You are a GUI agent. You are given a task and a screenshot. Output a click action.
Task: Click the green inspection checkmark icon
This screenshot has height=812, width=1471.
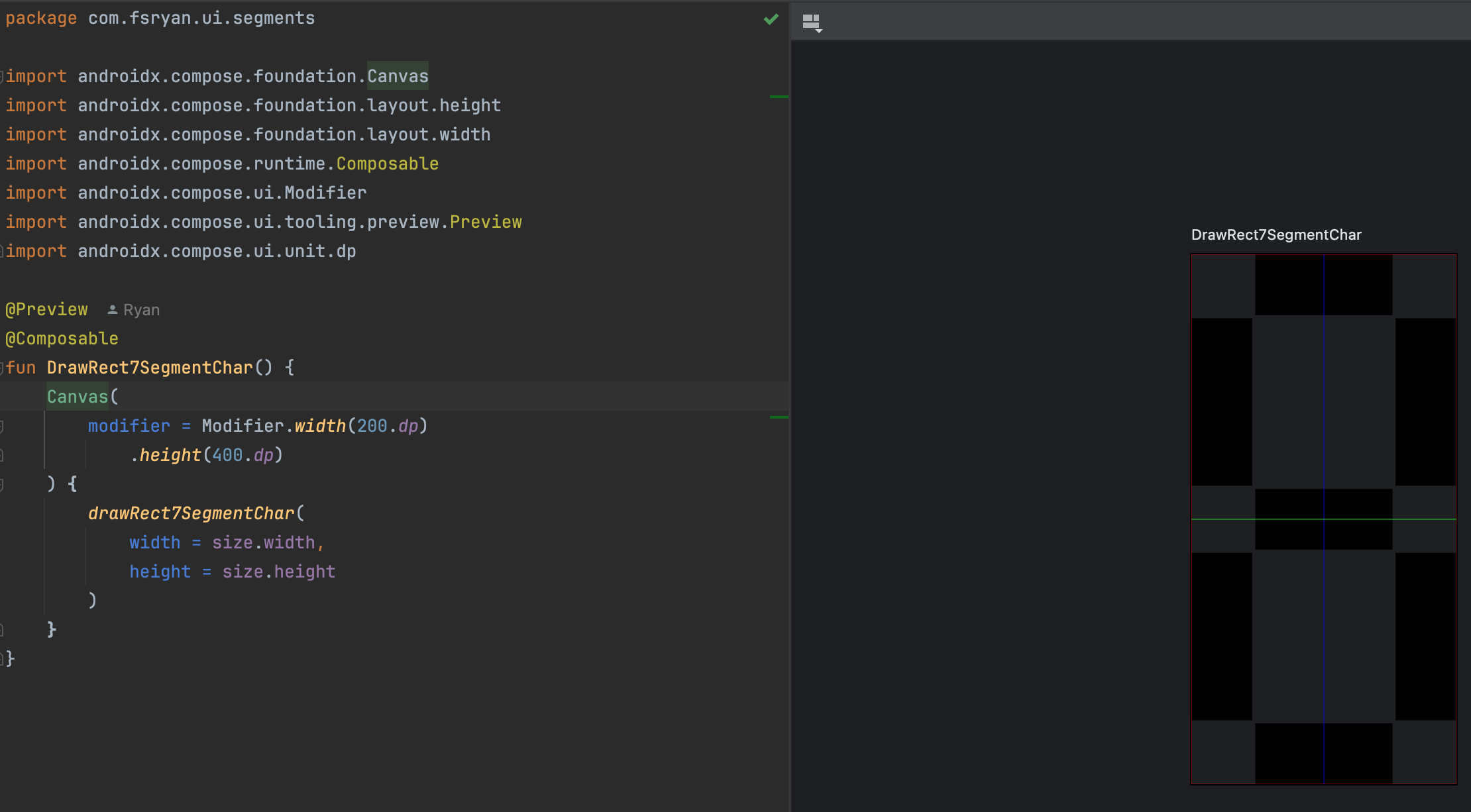pos(771,19)
